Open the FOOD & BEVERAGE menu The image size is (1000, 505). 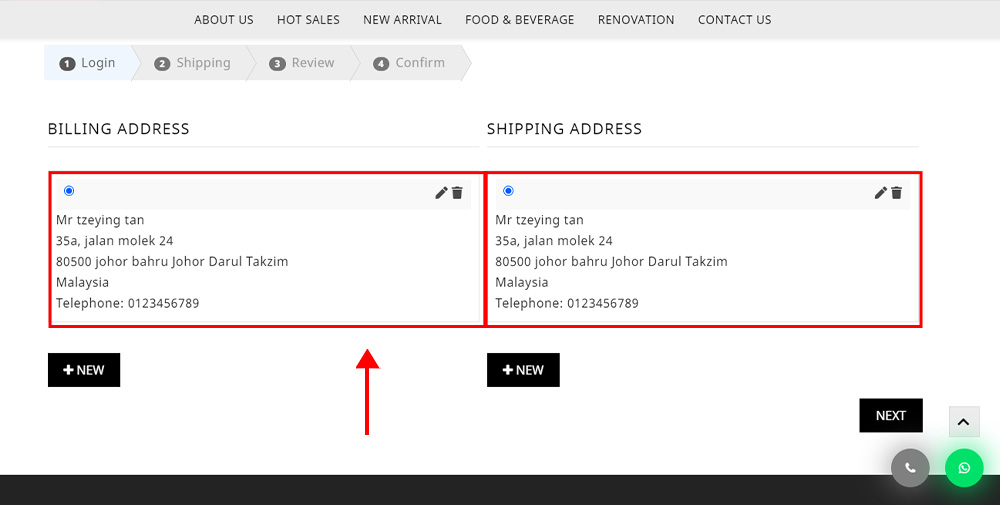tap(519, 20)
